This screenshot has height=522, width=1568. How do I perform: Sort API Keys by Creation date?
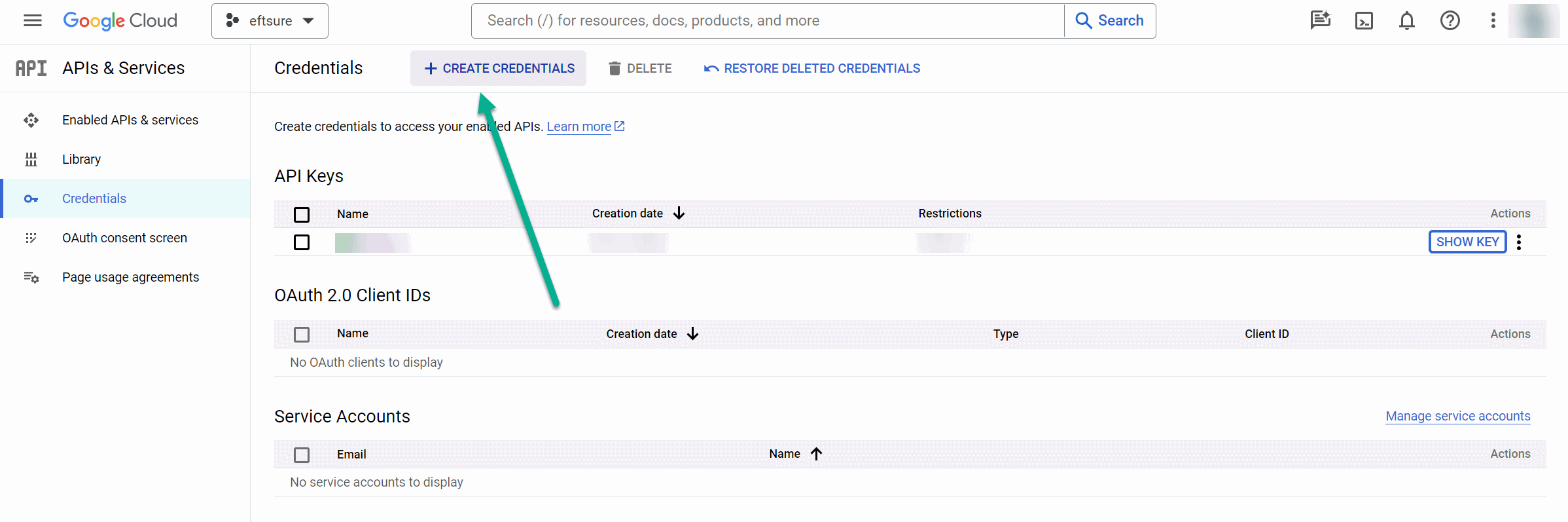(638, 214)
